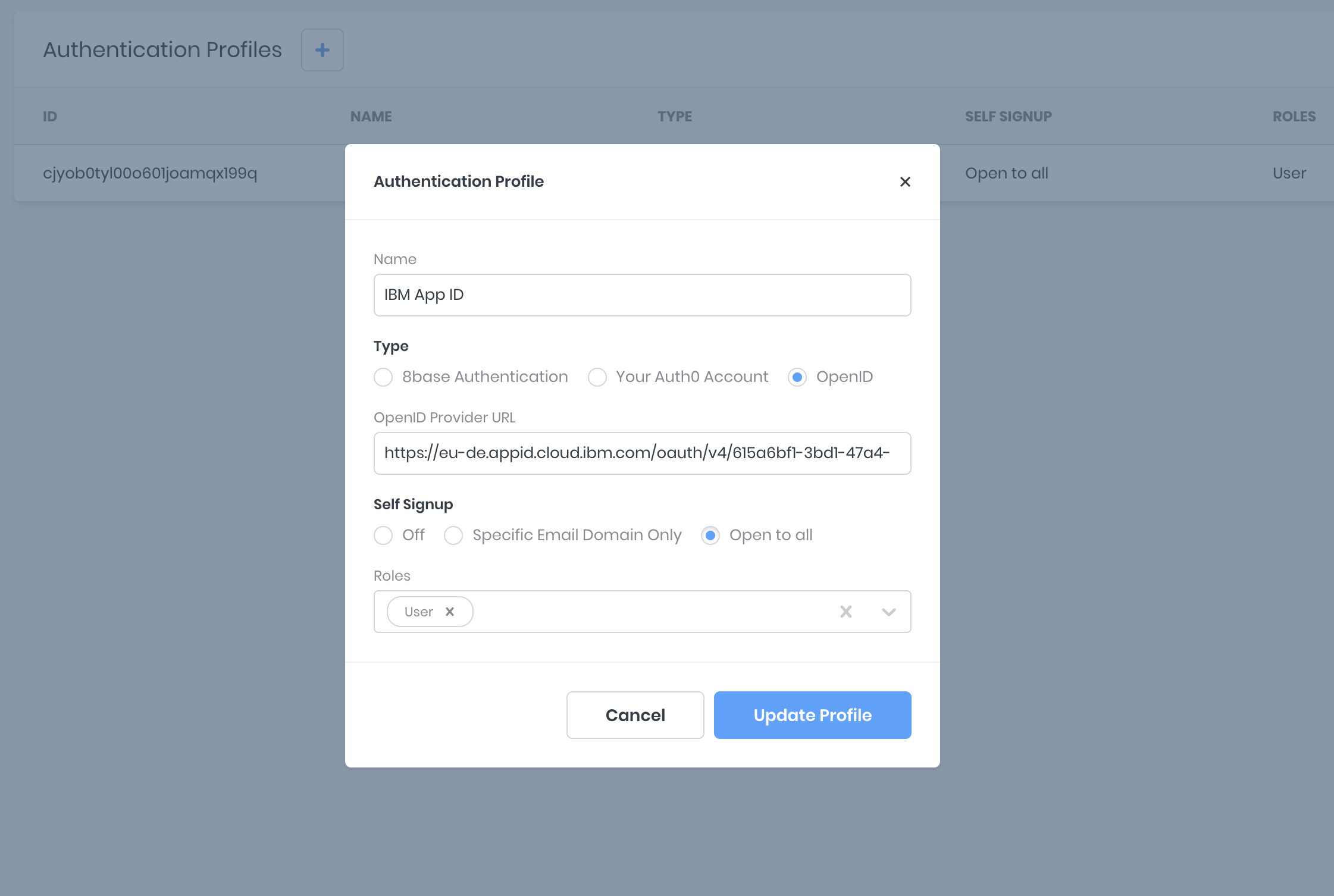Viewport: 1334px width, 896px height.
Task: Close the Authentication Profile dialog
Action: tap(905, 181)
